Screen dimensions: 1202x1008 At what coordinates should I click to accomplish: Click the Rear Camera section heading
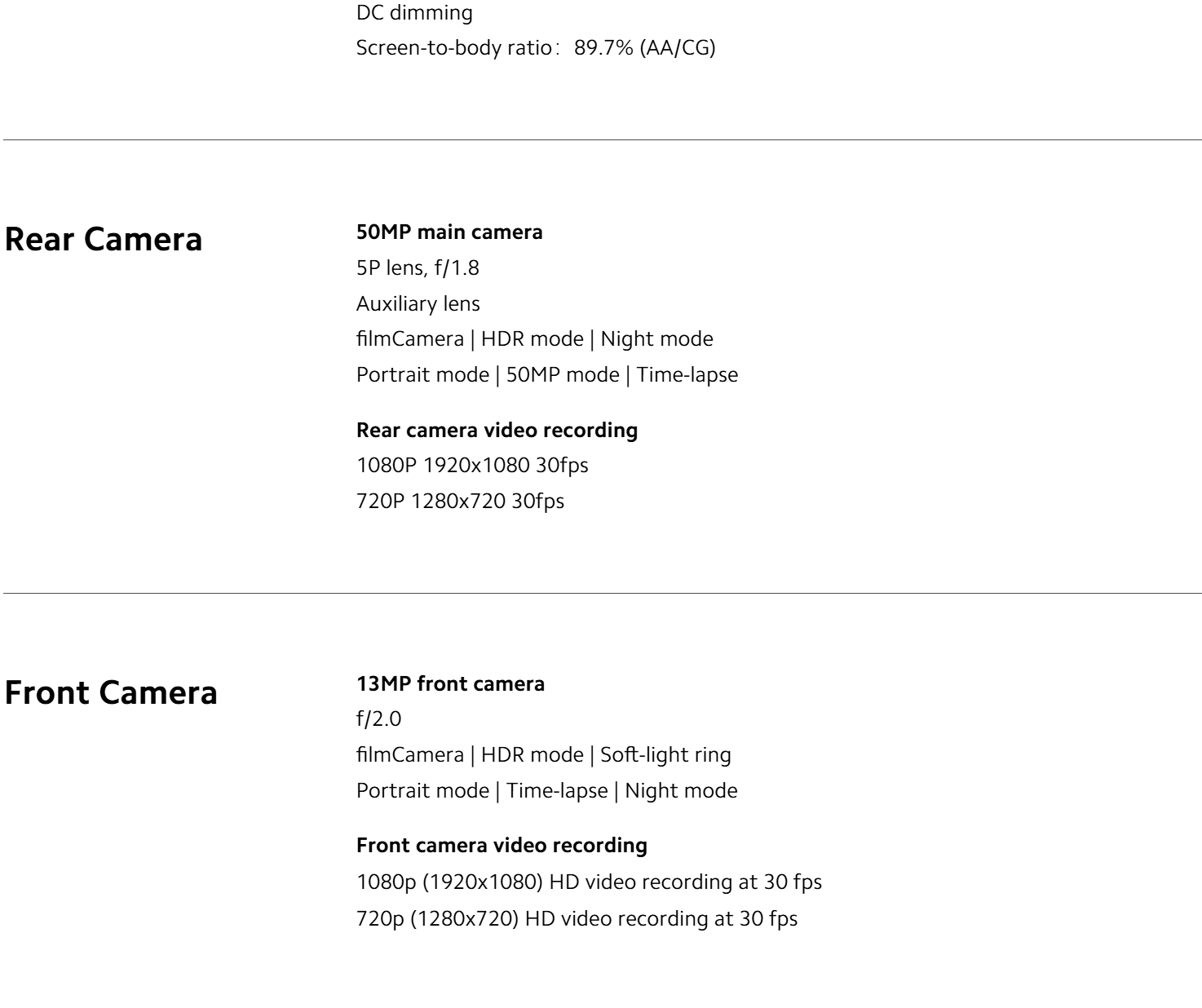click(x=104, y=240)
